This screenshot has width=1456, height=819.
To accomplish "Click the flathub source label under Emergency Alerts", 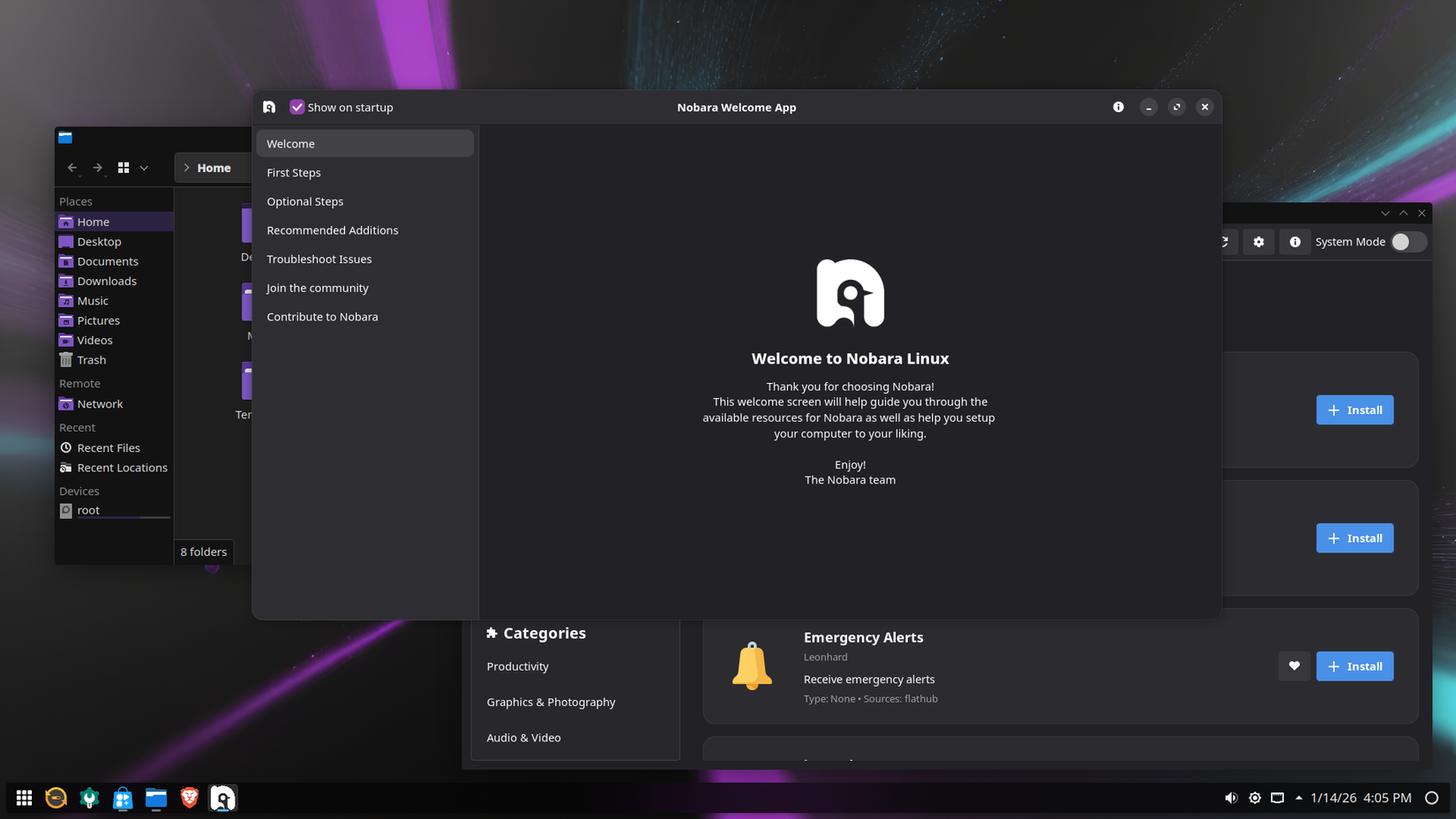I will [920, 698].
